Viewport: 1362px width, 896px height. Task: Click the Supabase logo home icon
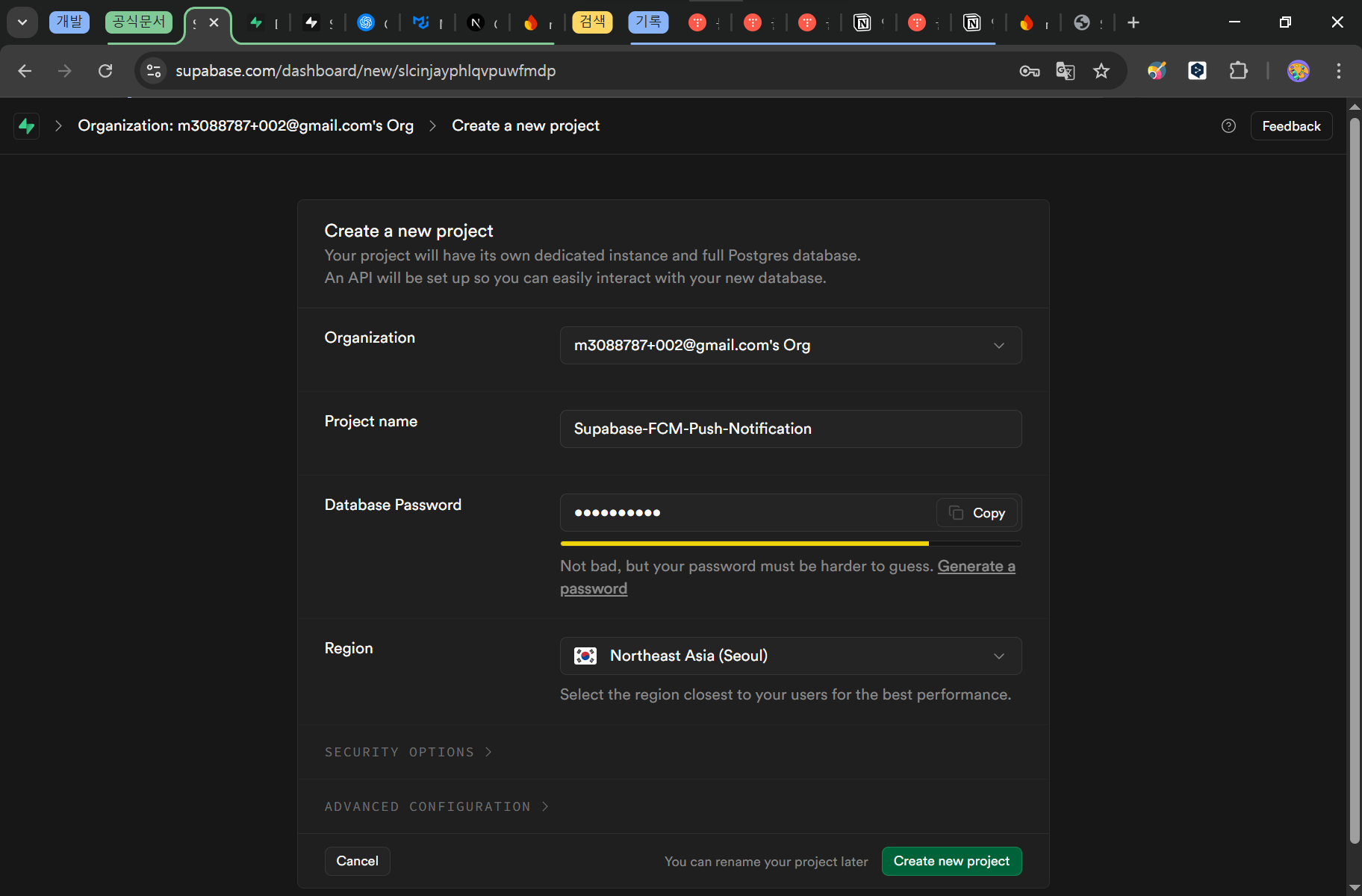click(x=27, y=125)
